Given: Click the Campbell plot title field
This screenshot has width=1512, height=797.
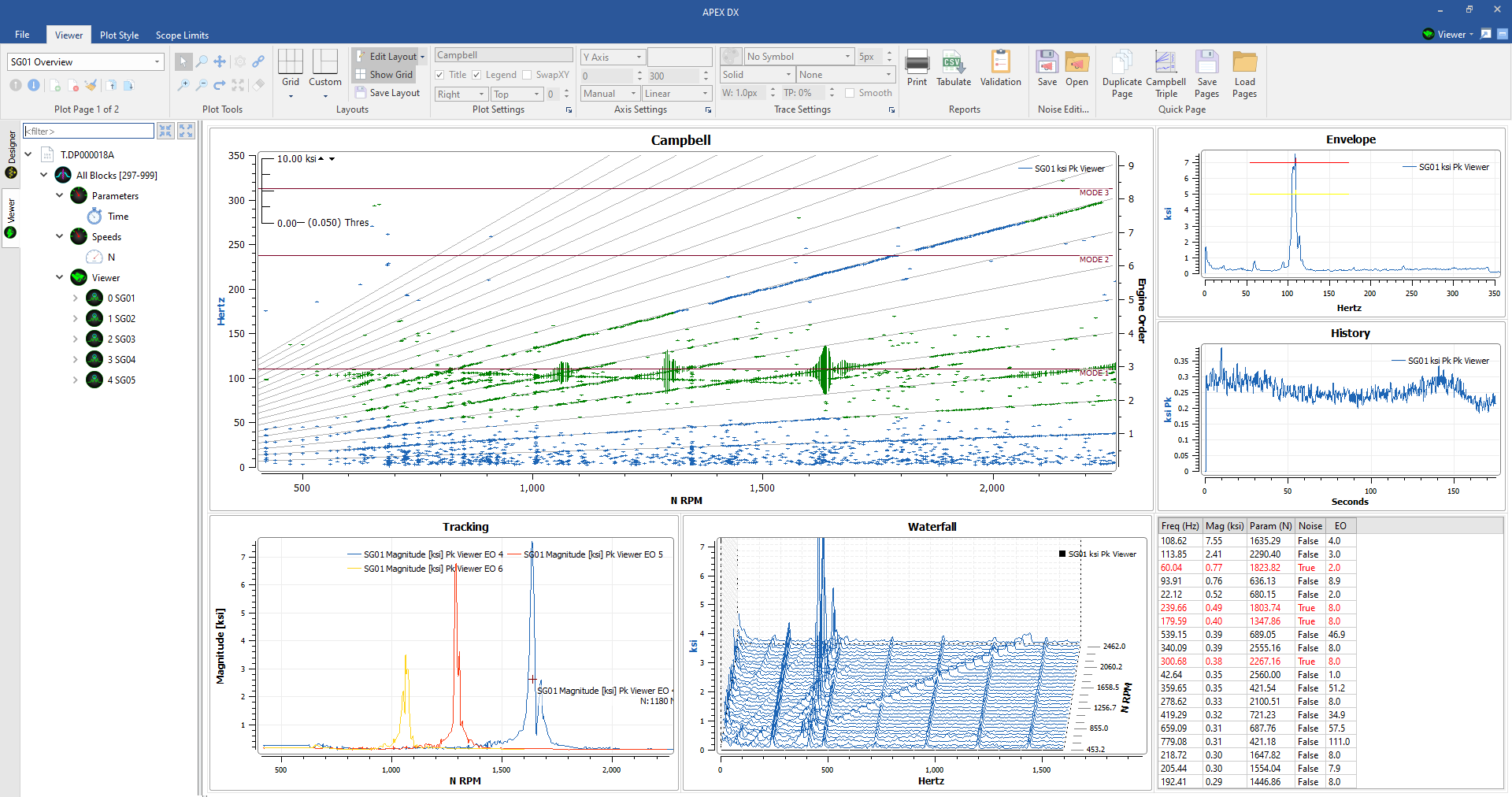Looking at the screenshot, I should click(503, 55).
